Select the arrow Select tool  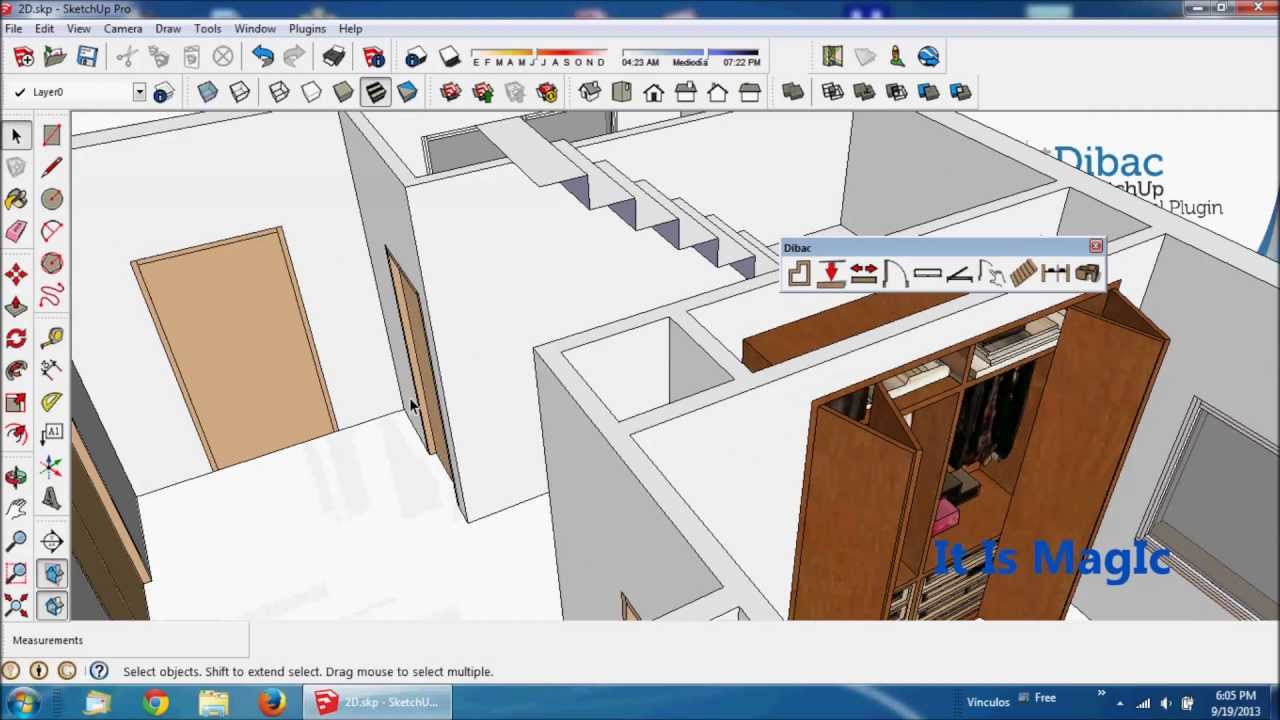point(16,135)
